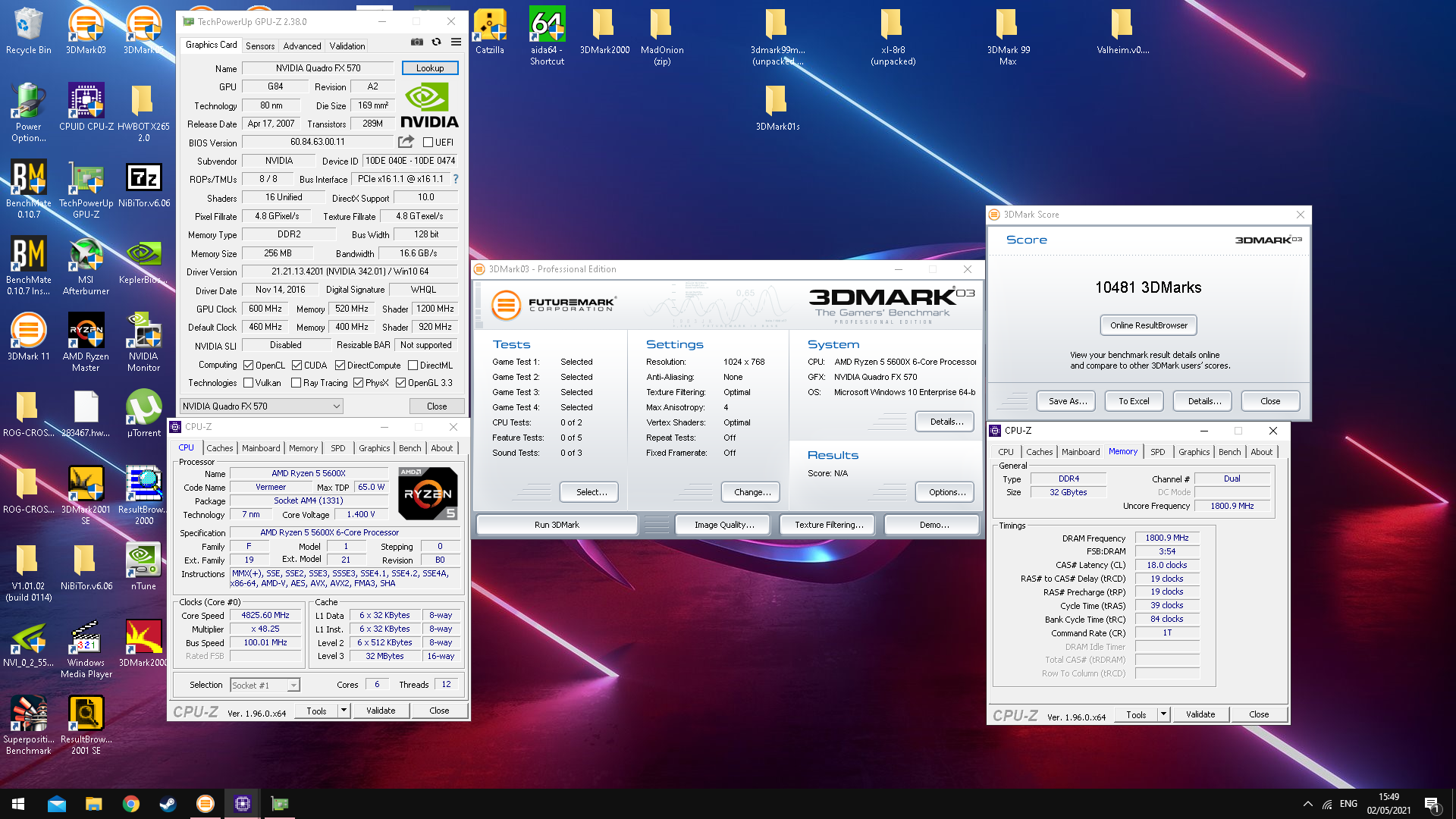Switch to Sensors tab in GPU-Z
The height and width of the screenshot is (819, 1456).
click(260, 46)
